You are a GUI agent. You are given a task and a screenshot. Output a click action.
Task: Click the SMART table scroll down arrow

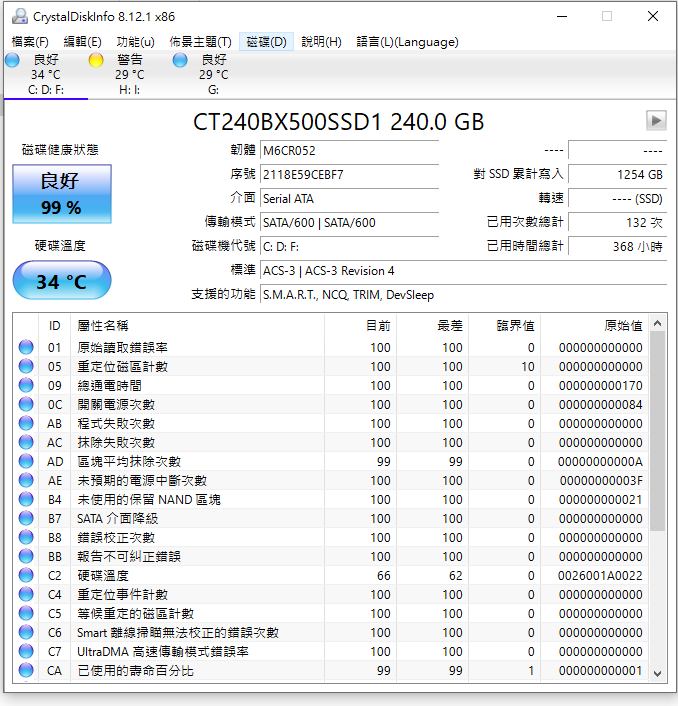tap(657, 674)
